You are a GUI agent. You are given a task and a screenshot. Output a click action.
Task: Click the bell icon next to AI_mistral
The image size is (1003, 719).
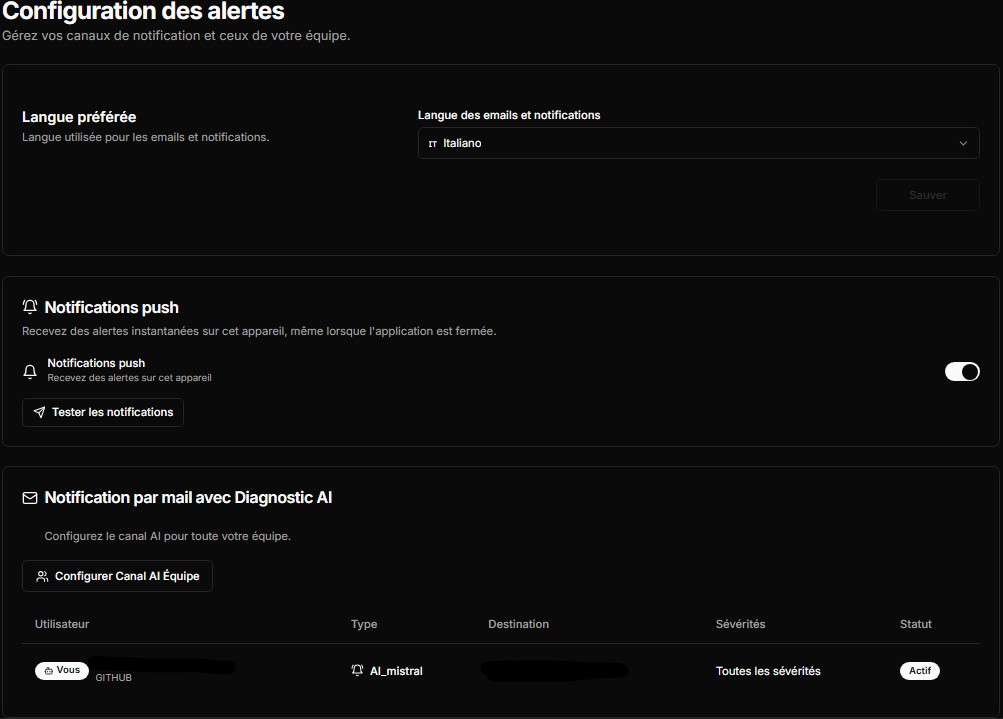point(357,670)
